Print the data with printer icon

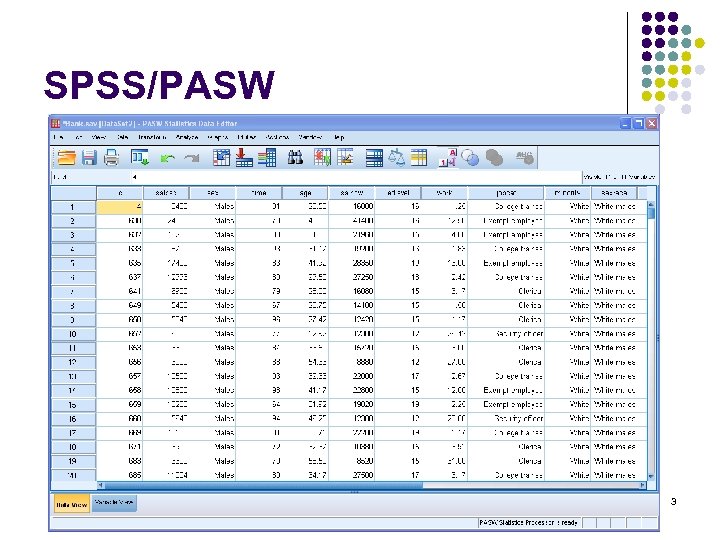(111, 158)
